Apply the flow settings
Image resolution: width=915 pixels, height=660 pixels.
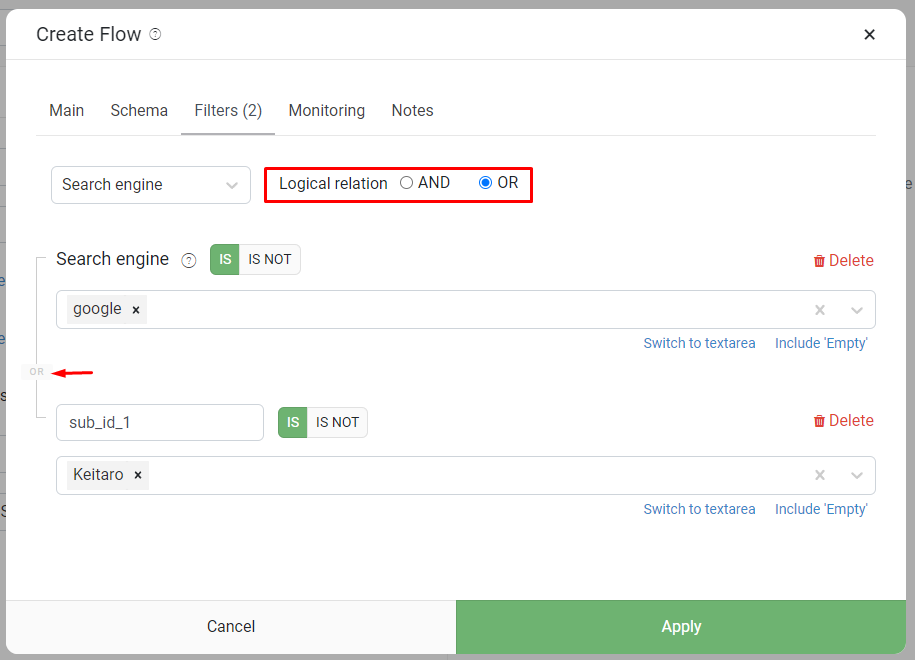pos(681,627)
